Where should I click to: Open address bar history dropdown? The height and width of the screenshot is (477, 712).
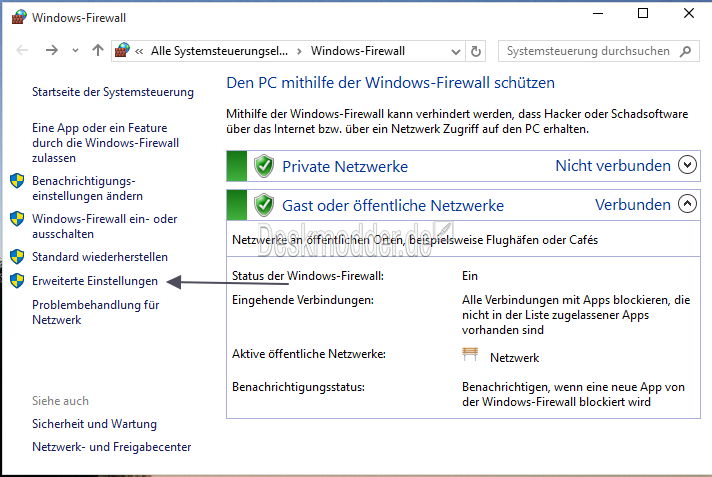tap(455, 52)
